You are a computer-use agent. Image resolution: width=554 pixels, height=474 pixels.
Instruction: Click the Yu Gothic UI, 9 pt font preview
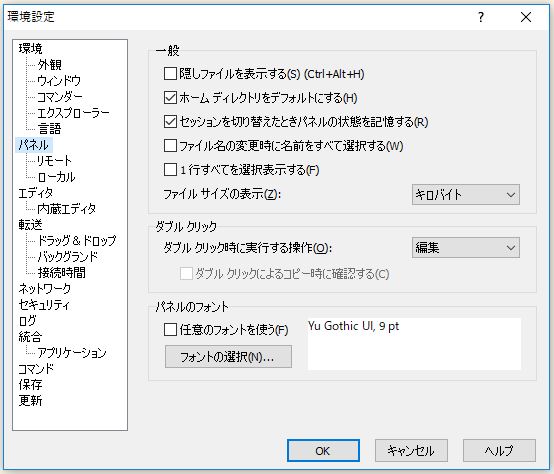(414, 344)
